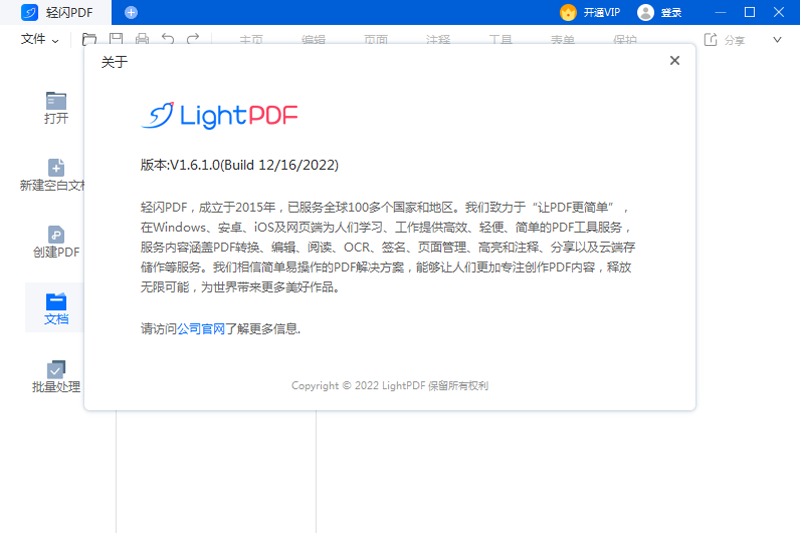The image size is (800, 533).
Task: Click the undo arrow icon
Action: tap(168, 39)
